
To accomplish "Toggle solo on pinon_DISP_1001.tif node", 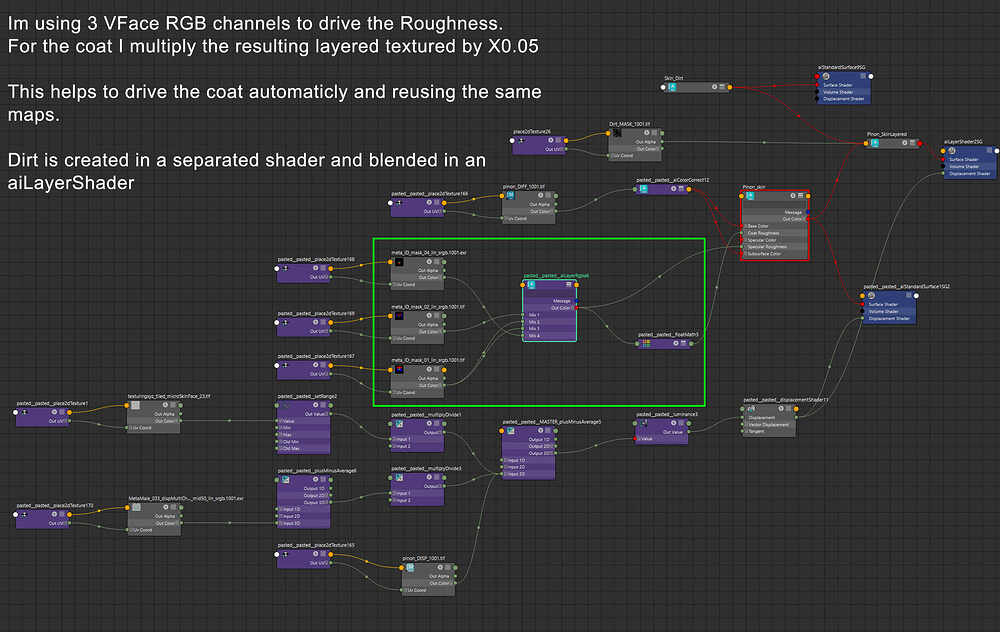I will [440, 567].
